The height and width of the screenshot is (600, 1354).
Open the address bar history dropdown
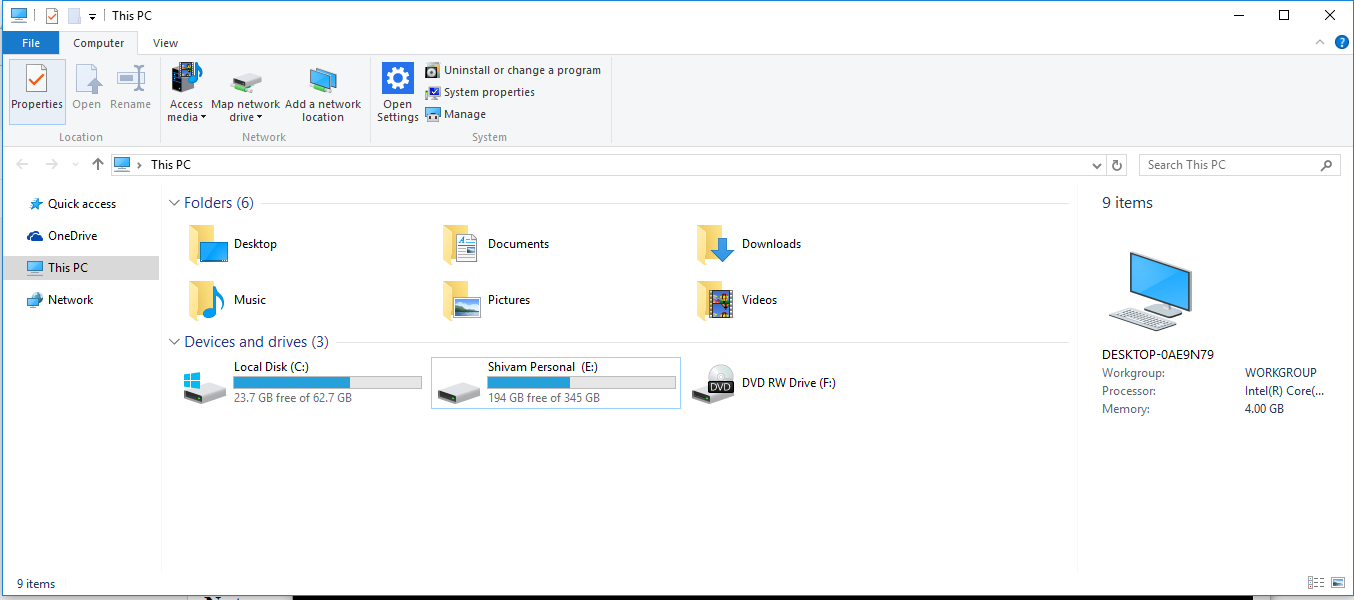point(1096,164)
